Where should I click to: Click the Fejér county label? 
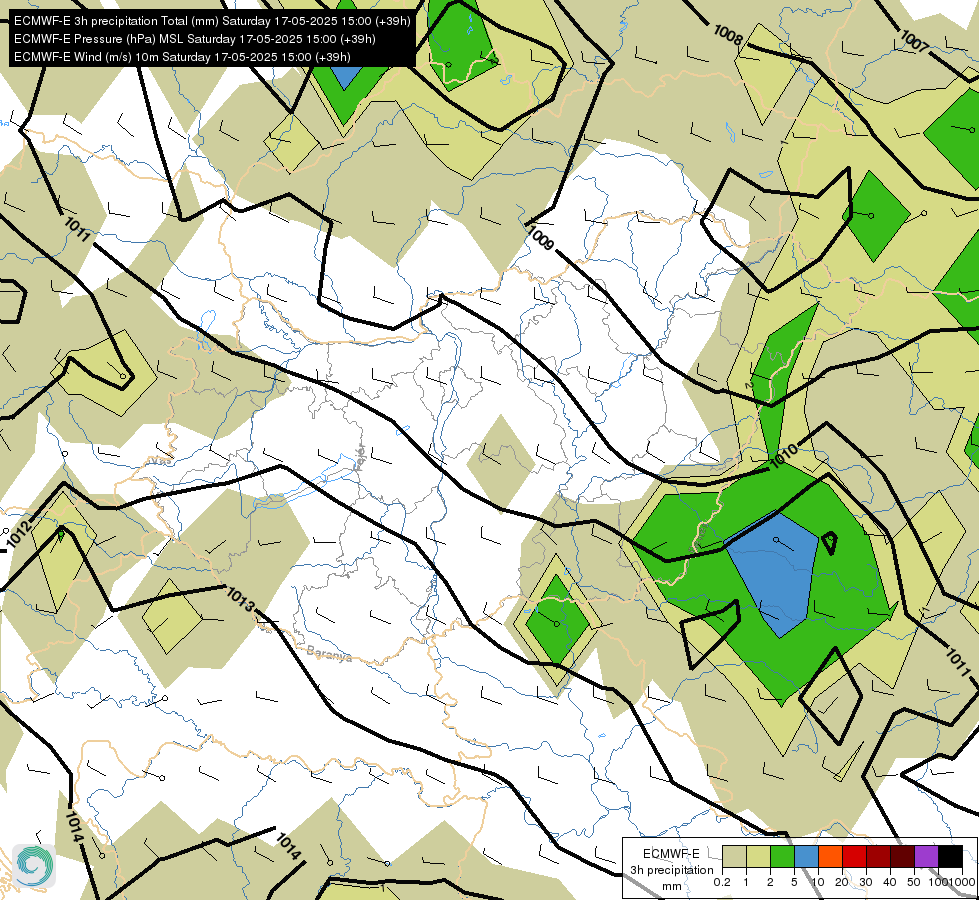click(x=359, y=457)
